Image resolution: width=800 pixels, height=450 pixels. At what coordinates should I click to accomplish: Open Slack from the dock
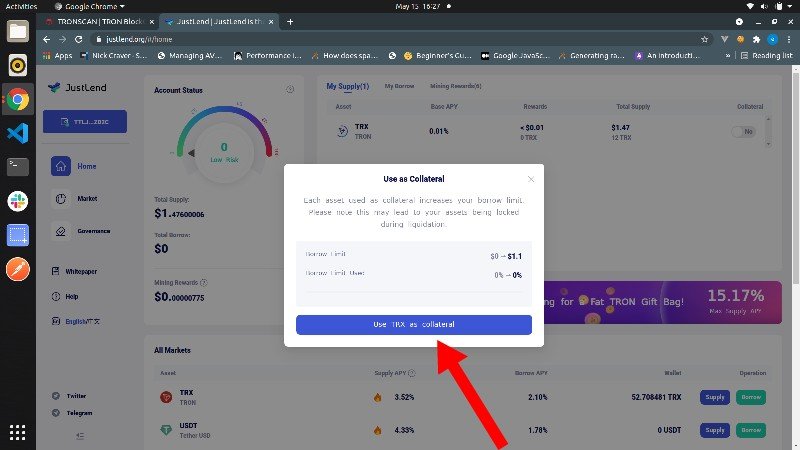tap(18, 201)
